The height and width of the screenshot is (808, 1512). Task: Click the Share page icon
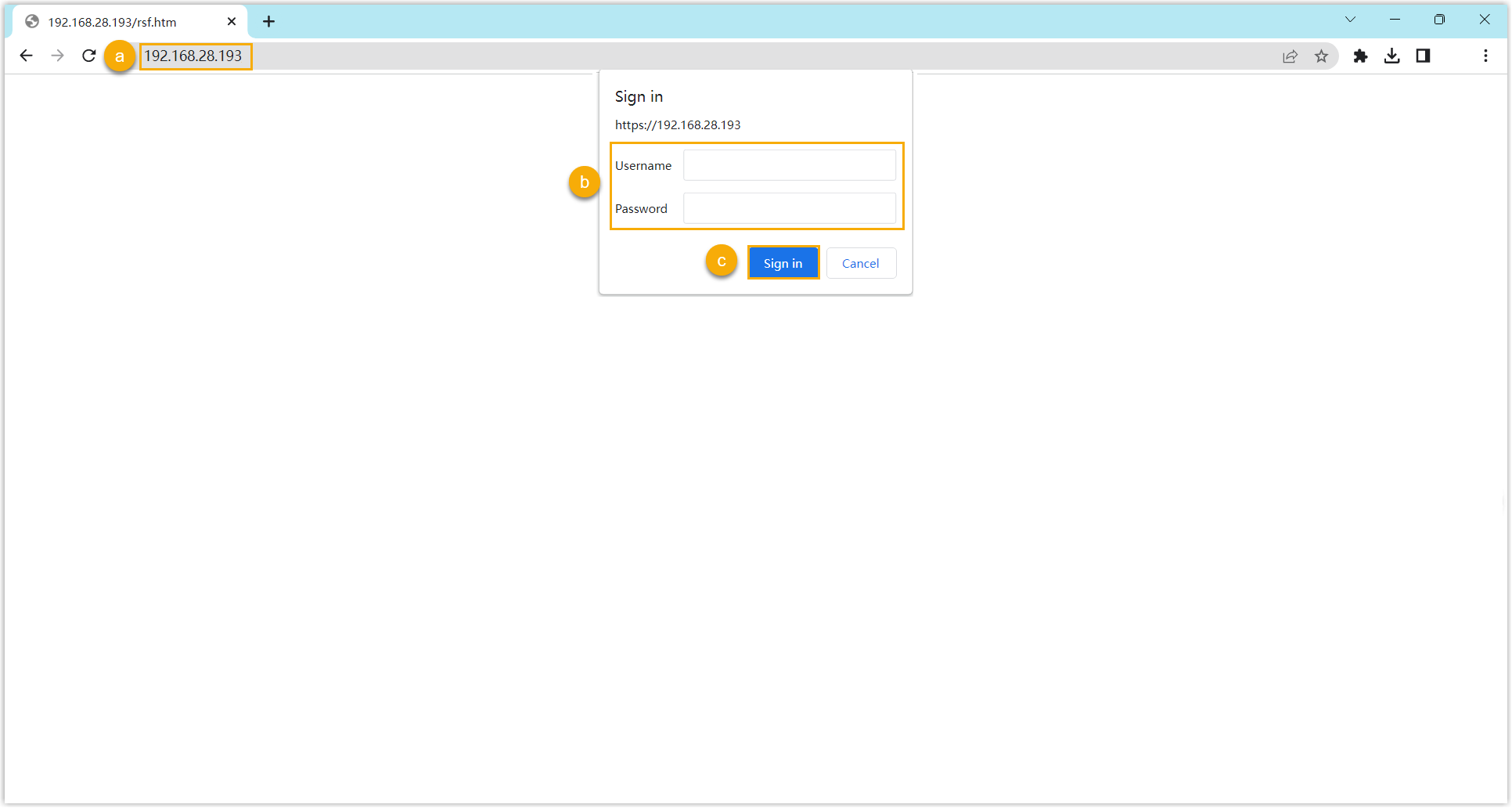1290,56
